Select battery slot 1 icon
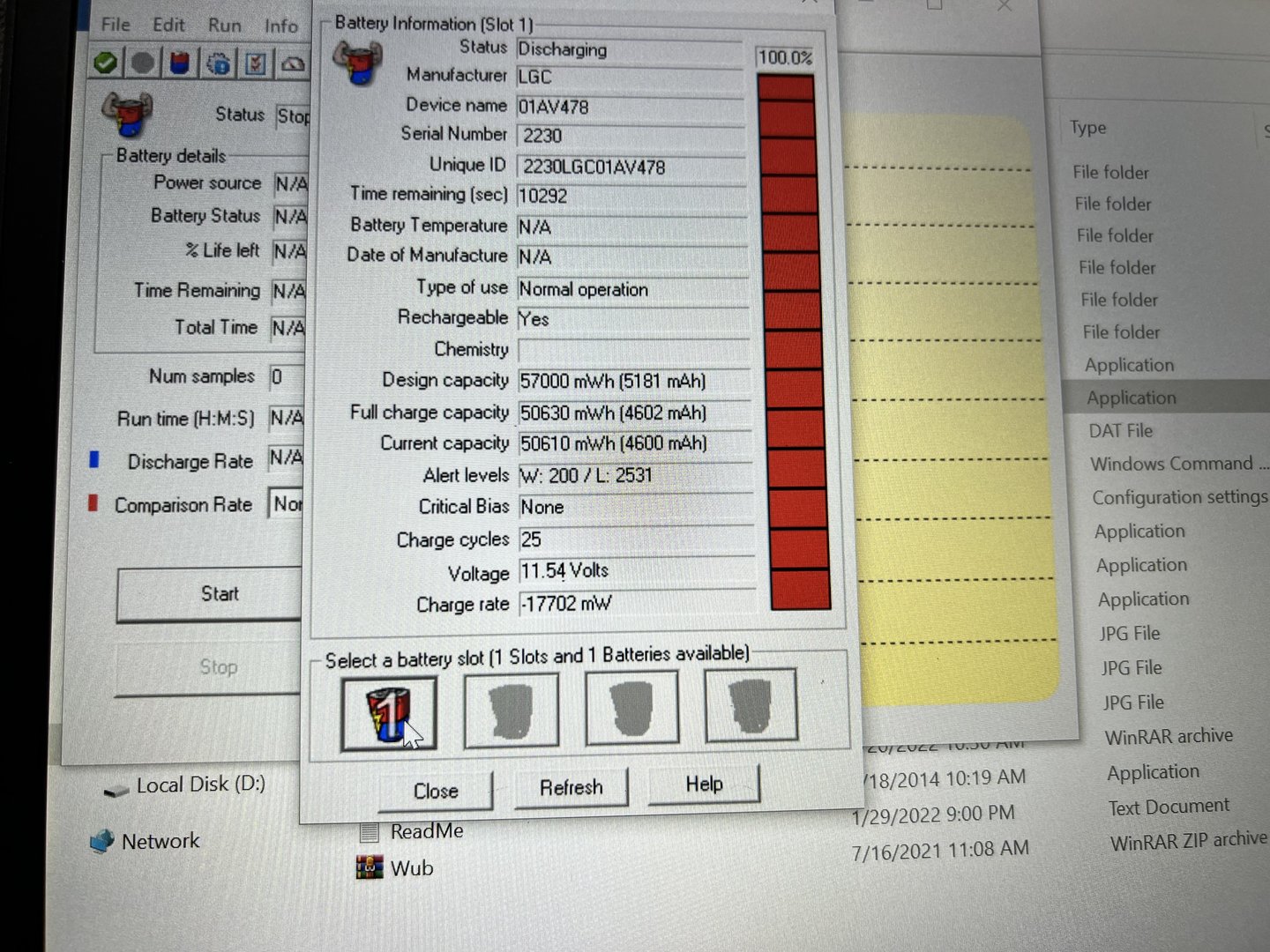The height and width of the screenshot is (952, 1270). 389,714
